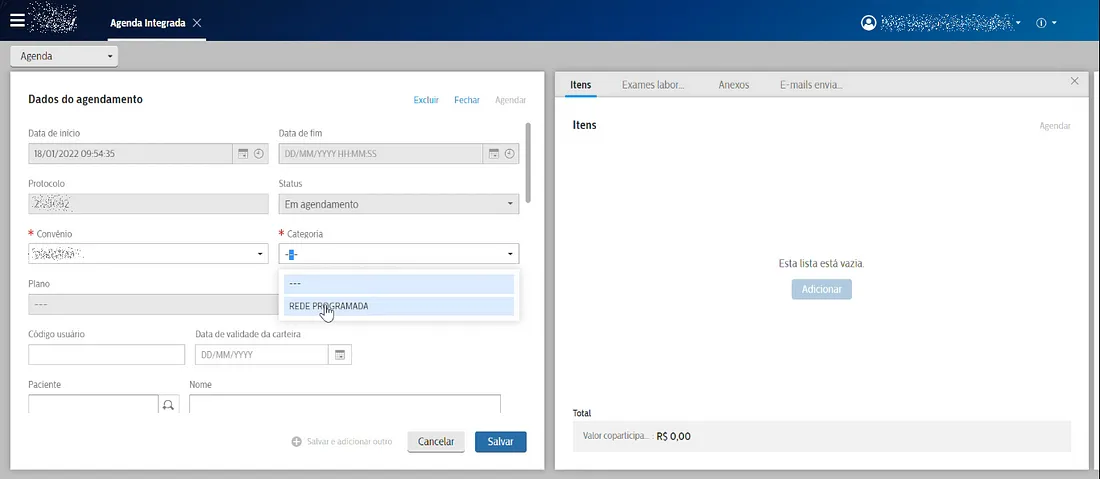Viewport: 1100px width, 479px height.
Task: Click the Paciente input field
Action: pyautogui.click(x=93, y=404)
